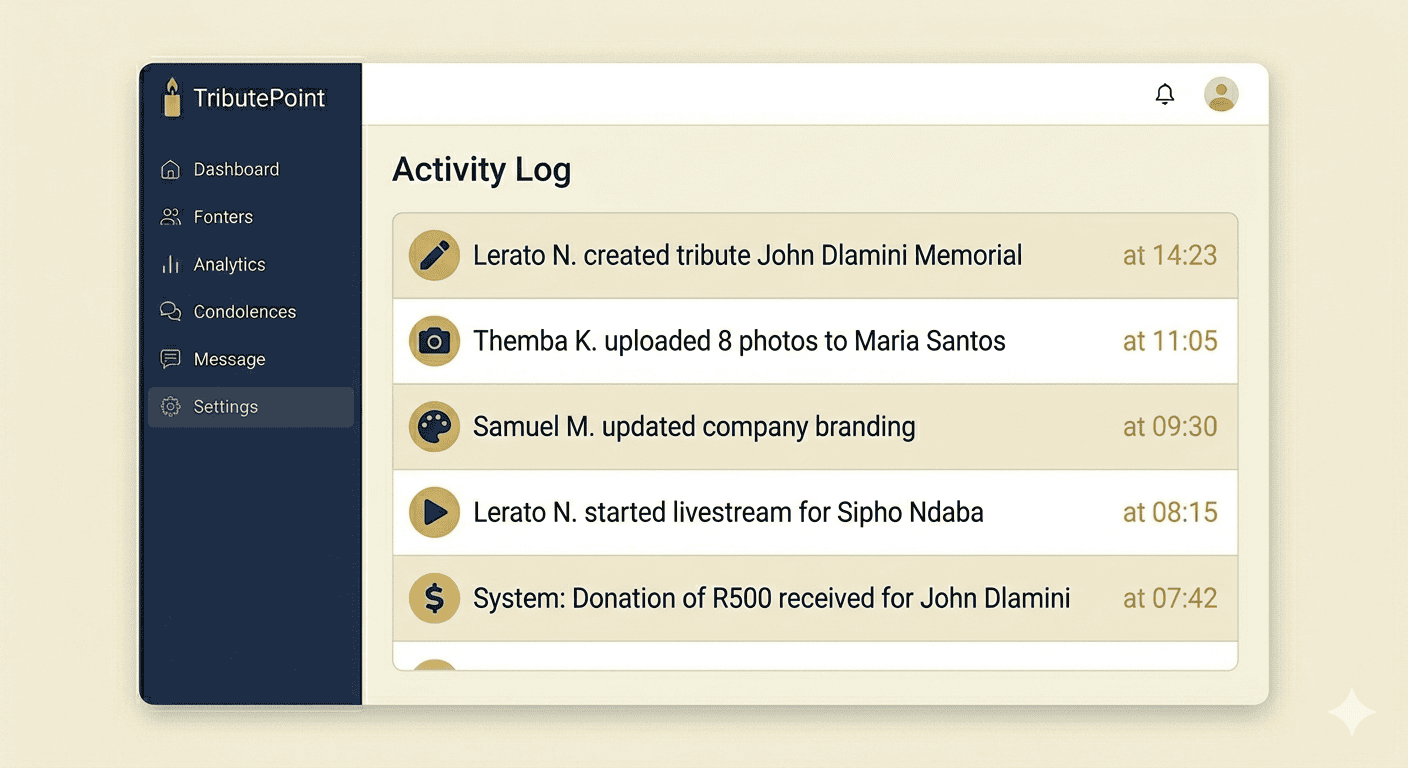
Task: Open notifications via the bell icon
Action: coord(1164,93)
